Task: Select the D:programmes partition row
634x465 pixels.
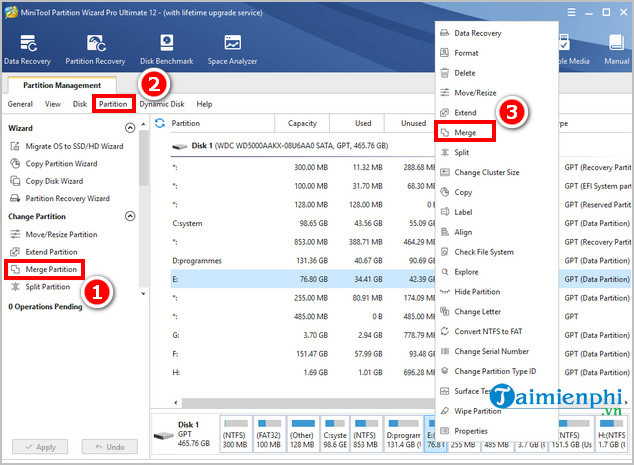Action: pos(303,260)
